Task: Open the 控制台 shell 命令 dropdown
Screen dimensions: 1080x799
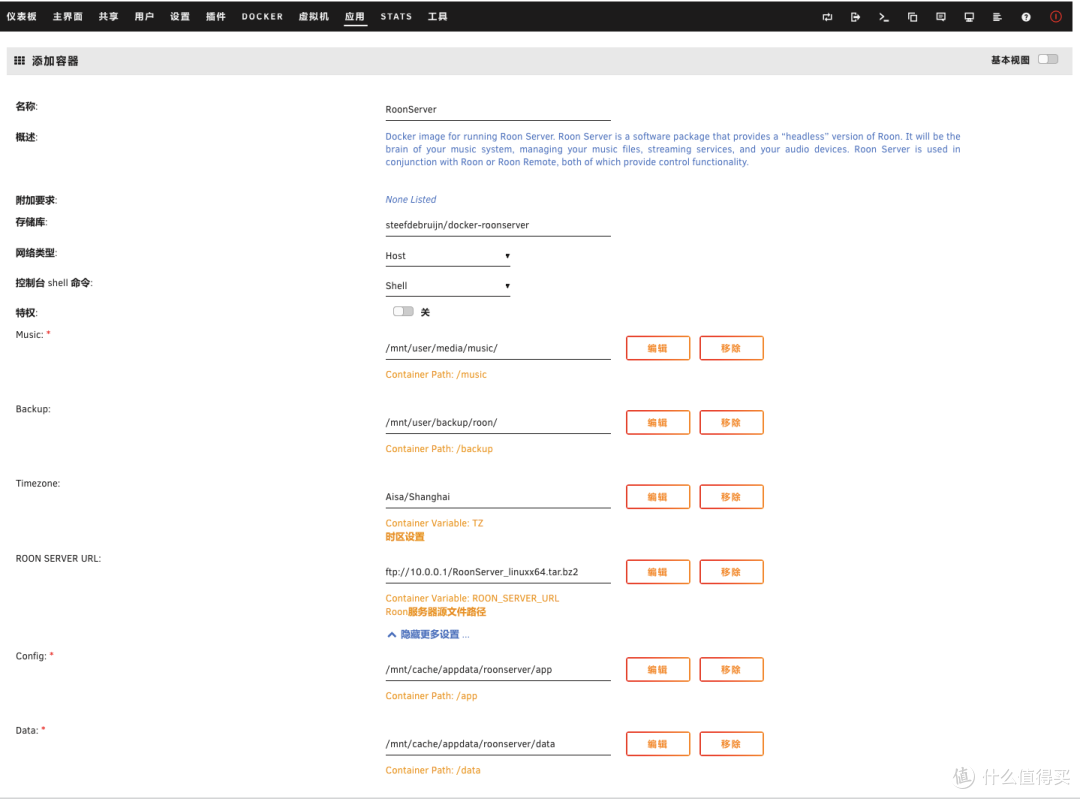Action: 448,286
